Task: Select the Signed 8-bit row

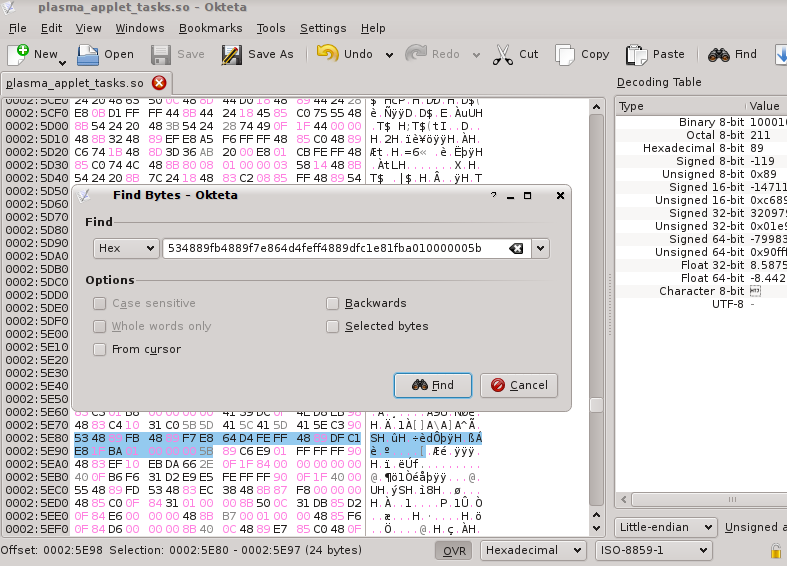Action: coord(701,161)
